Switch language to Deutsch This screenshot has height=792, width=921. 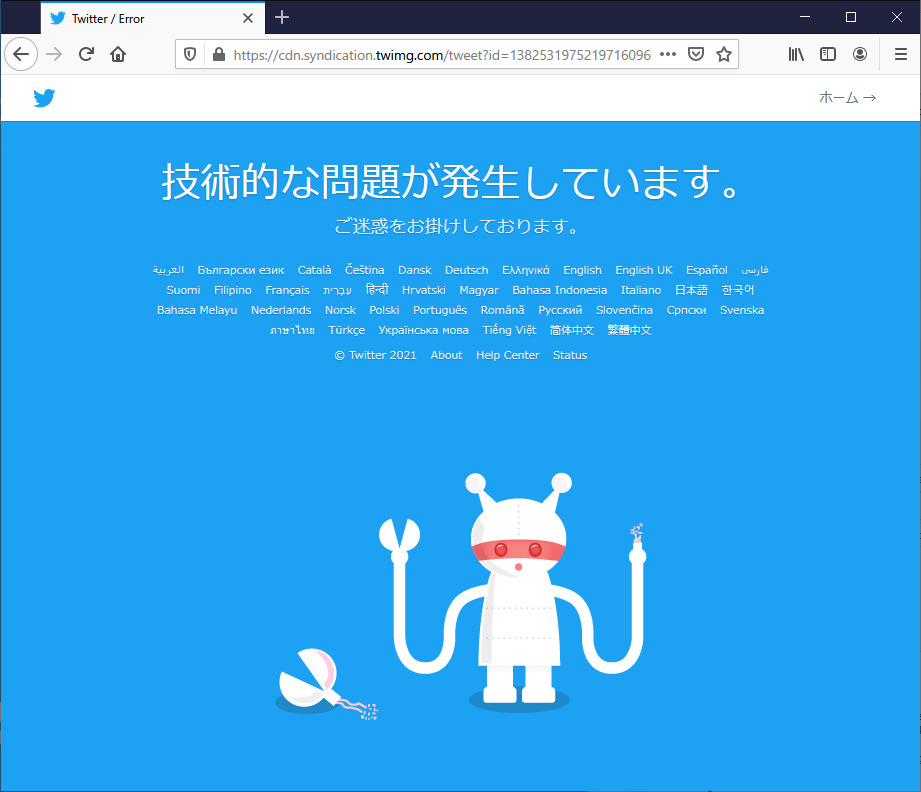[x=466, y=270]
